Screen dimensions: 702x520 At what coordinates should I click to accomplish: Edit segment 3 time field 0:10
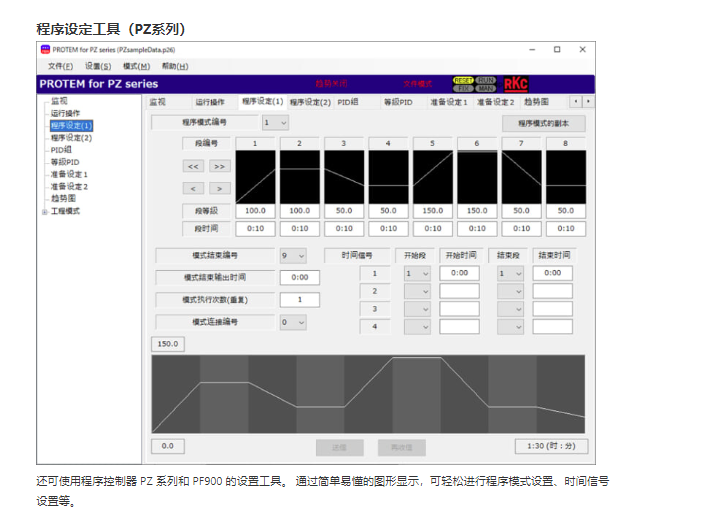coord(344,228)
